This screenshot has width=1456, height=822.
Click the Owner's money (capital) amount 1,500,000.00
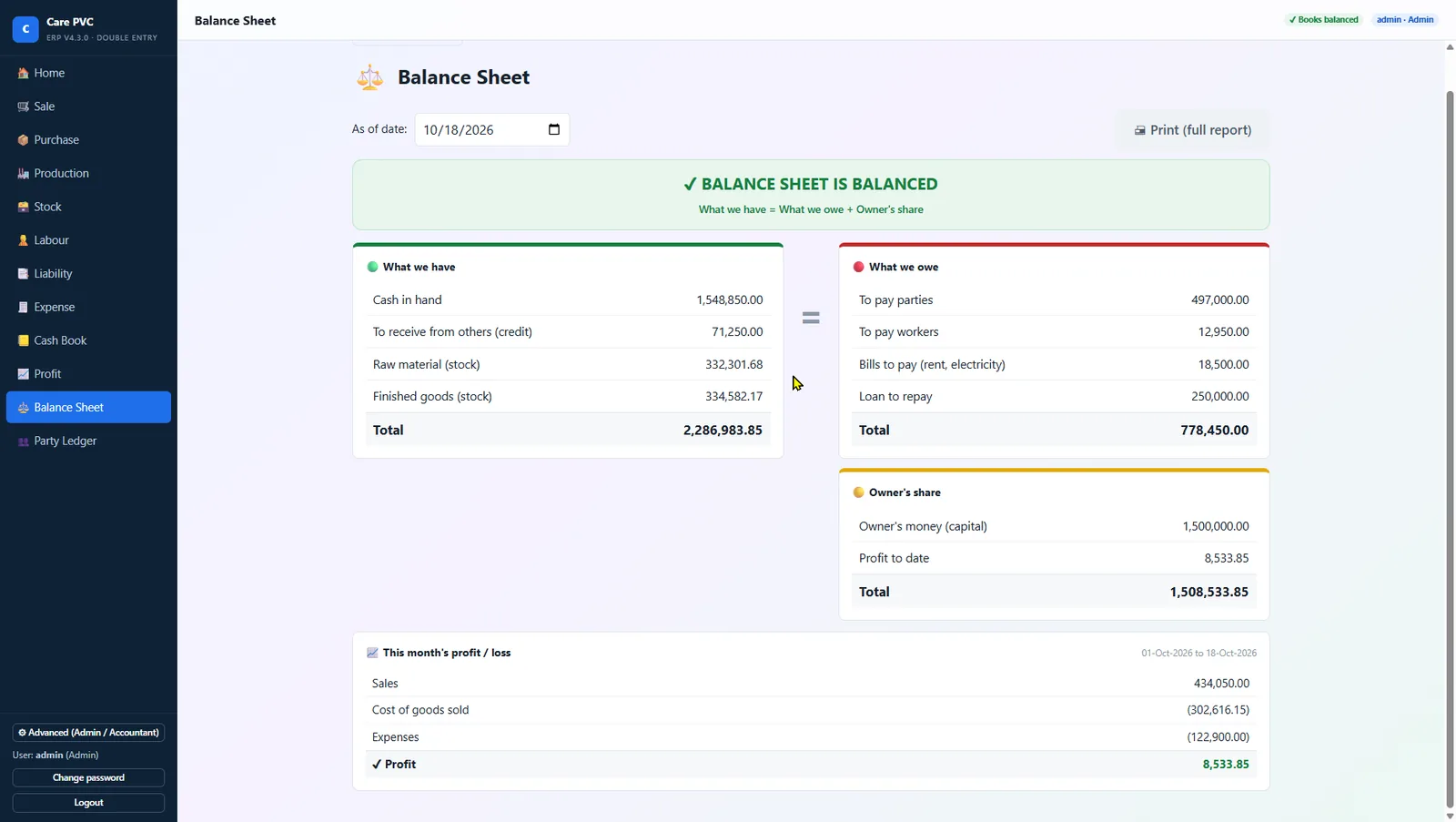coord(1216,526)
